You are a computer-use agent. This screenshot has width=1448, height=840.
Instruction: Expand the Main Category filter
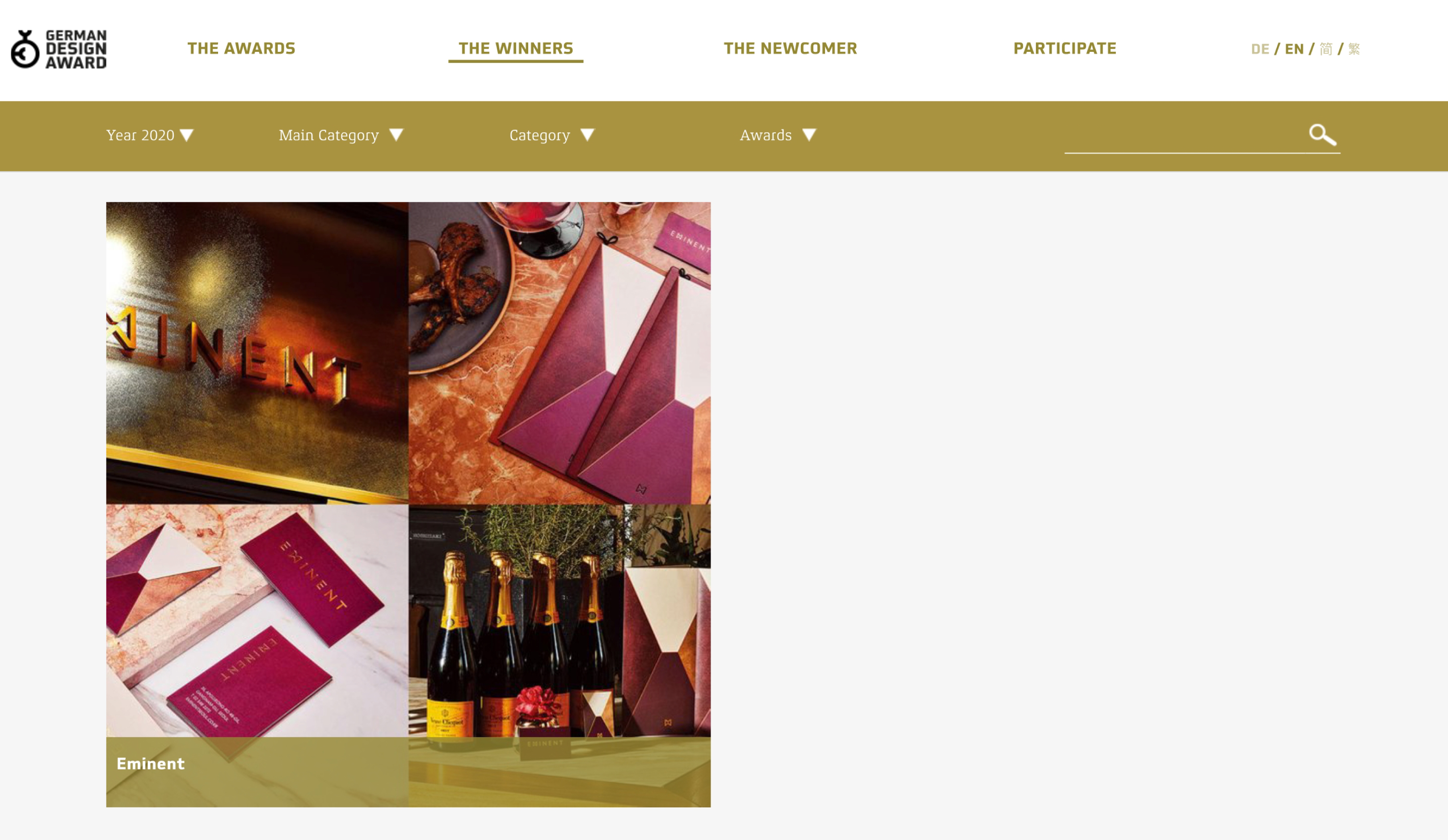coord(341,135)
